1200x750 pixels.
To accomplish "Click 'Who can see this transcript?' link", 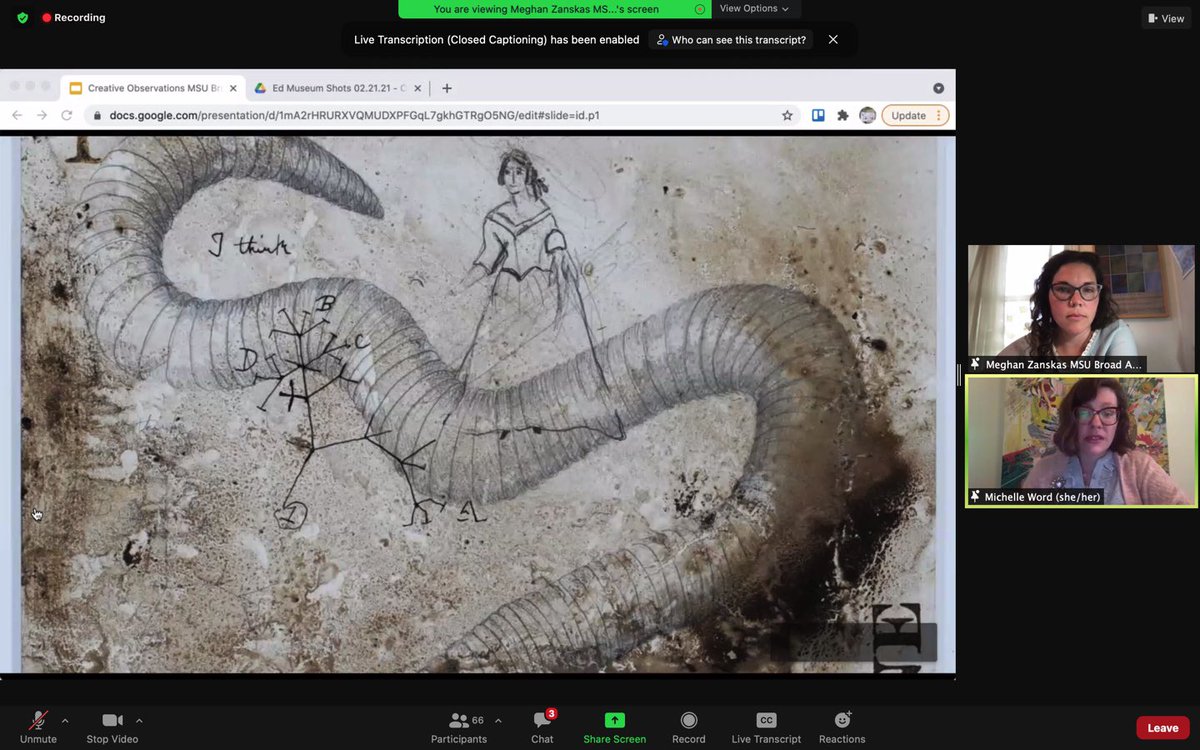I will click(731, 40).
